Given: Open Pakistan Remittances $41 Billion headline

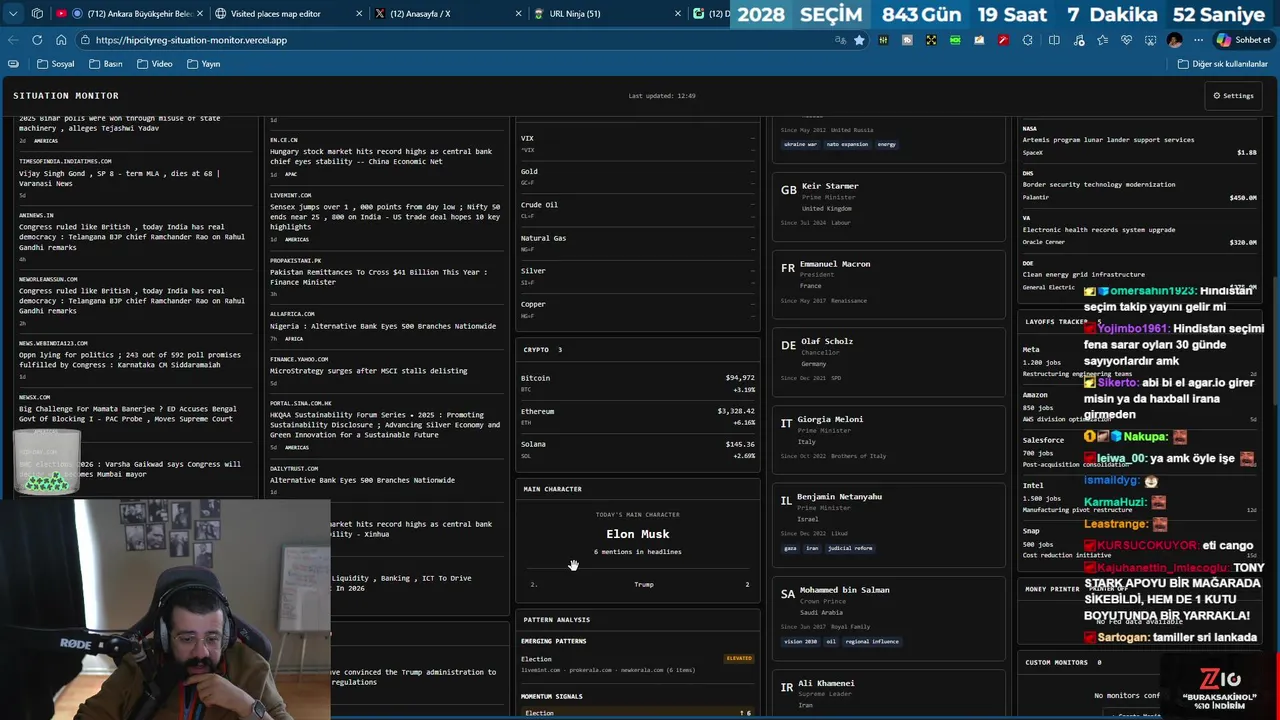Looking at the screenshot, I should pyautogui.click(x=379, y=277).
